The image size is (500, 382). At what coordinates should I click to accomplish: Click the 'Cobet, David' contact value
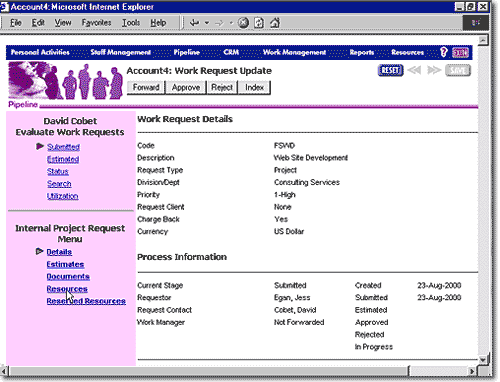295,310
